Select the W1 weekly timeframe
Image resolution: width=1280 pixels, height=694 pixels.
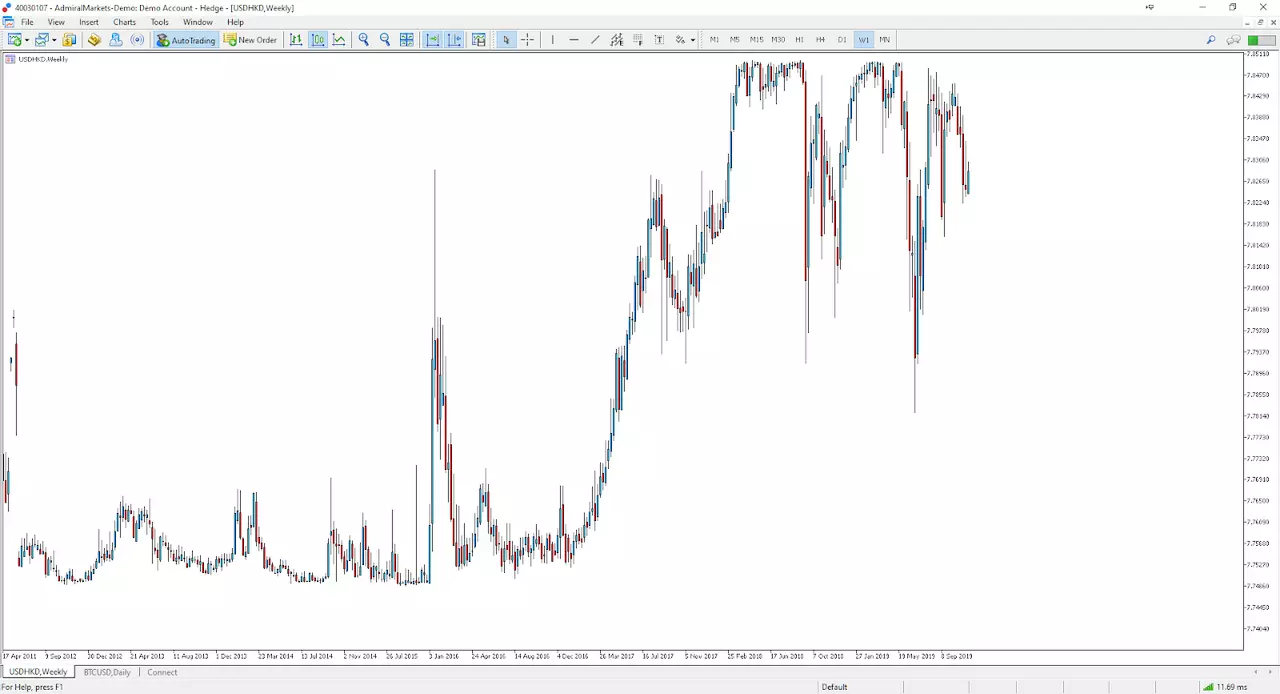coord(864,40)
